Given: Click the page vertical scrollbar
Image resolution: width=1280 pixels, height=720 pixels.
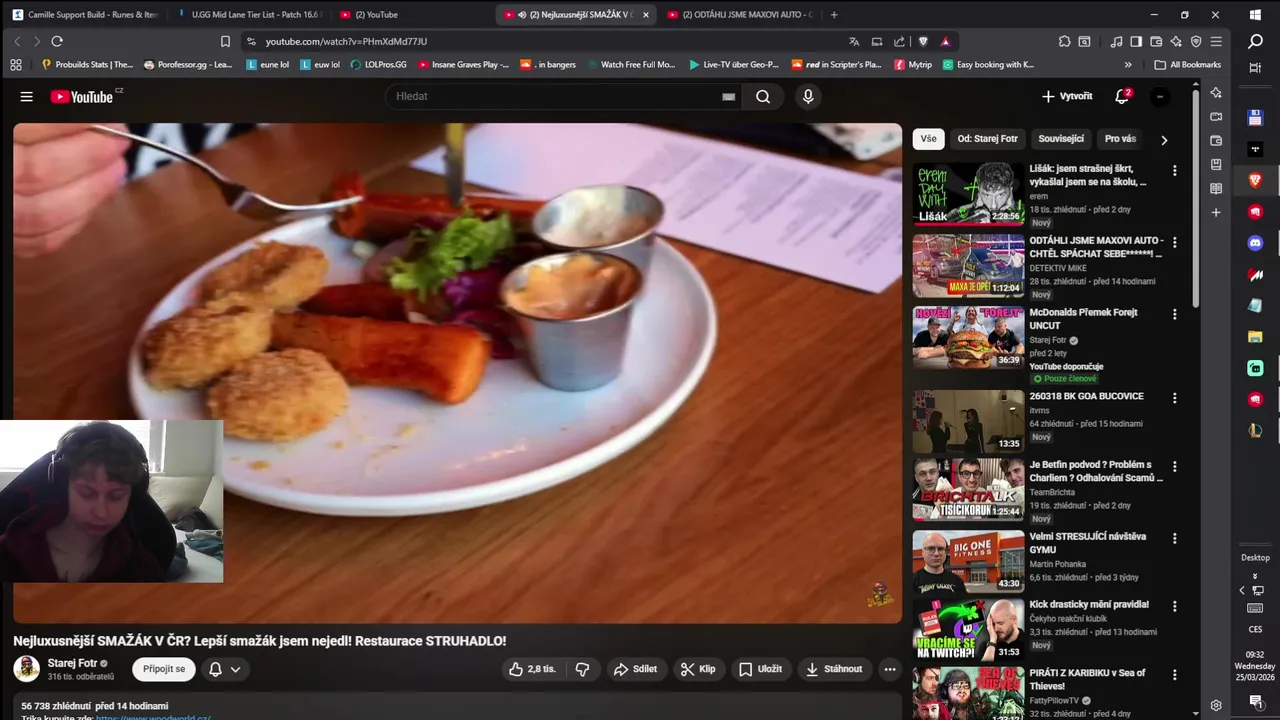Looking at the screenshot, I should [x=1195, y=200].
